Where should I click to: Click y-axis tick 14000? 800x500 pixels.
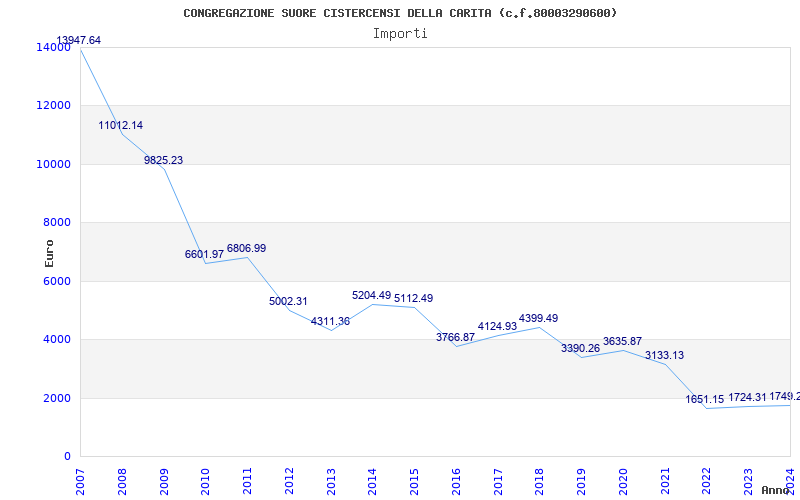[x=54, y=47]
